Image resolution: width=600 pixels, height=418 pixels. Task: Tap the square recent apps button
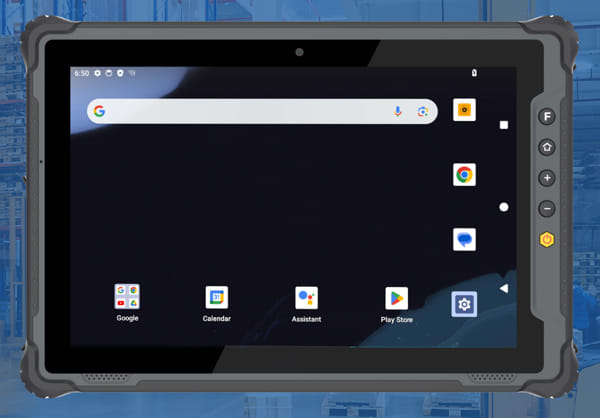(504, 125)
